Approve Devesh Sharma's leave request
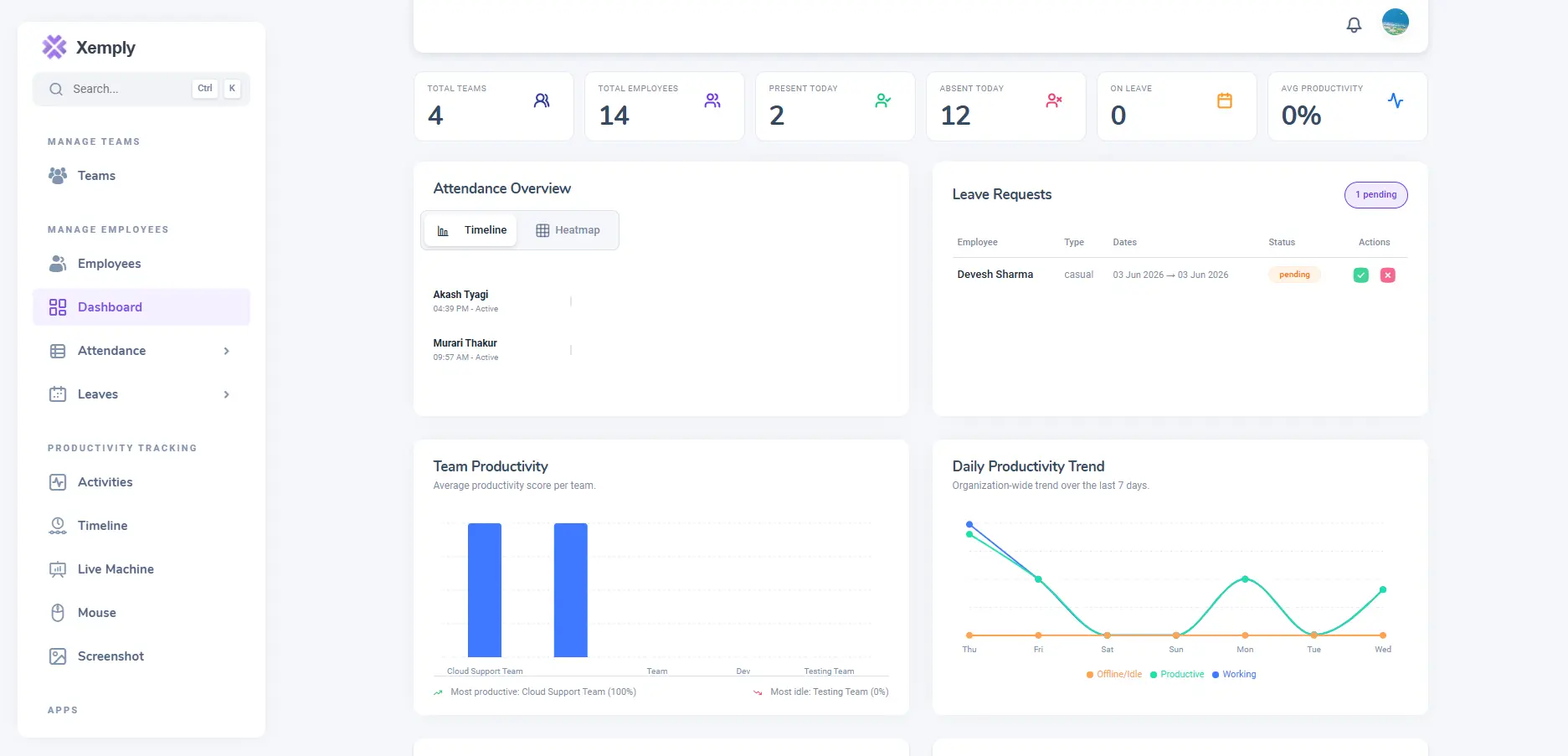 tap(1361, 275)
